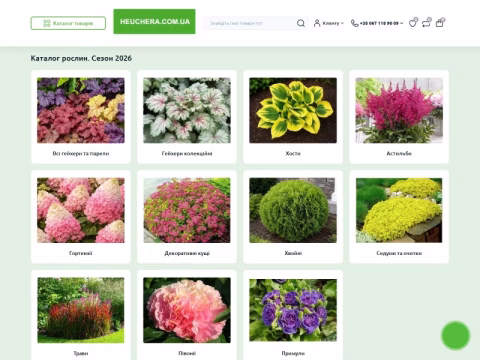Open Всі гейхери та тіарели image
This screenshot has height=360, width=480.
pyautogui.click(x=81, y=110)
